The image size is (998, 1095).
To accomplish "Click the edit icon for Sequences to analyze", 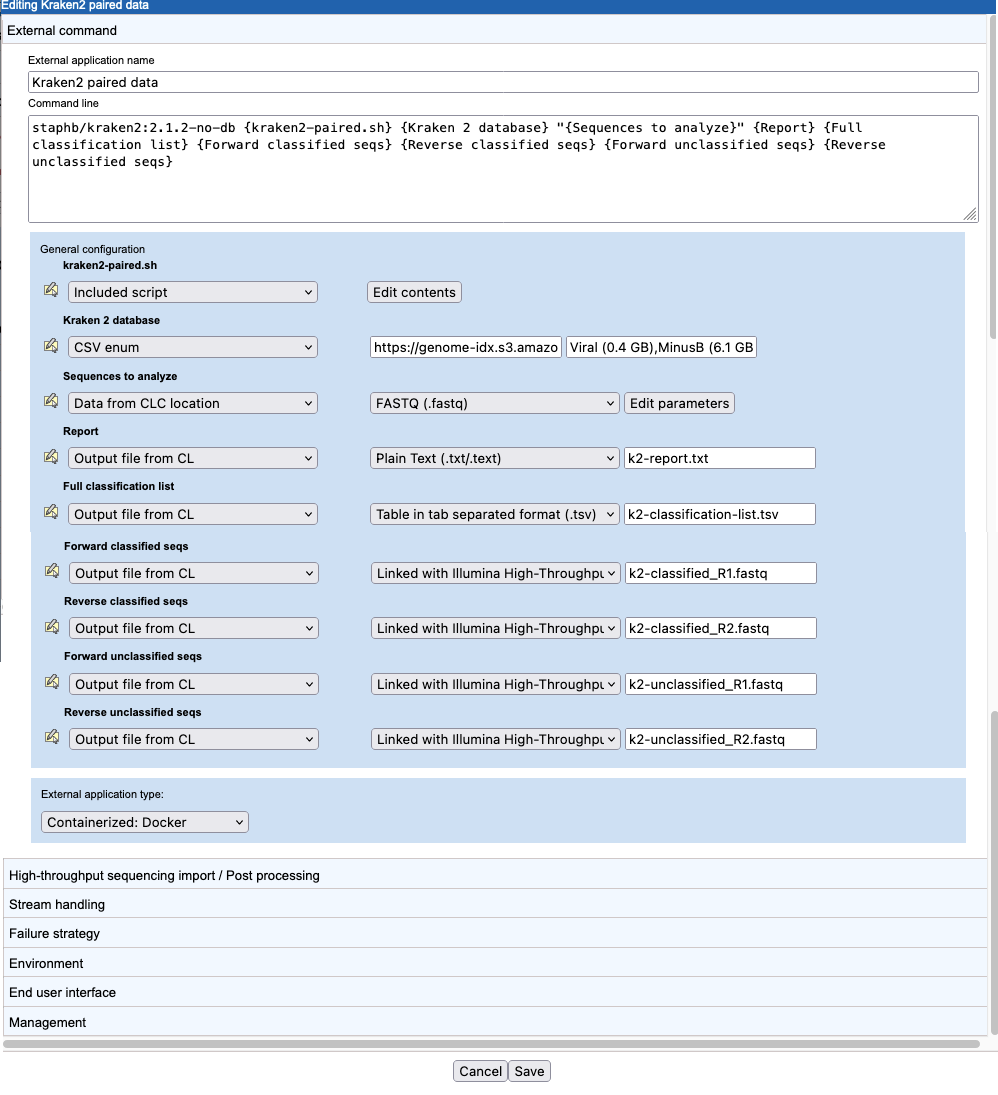I will (52, 400).
